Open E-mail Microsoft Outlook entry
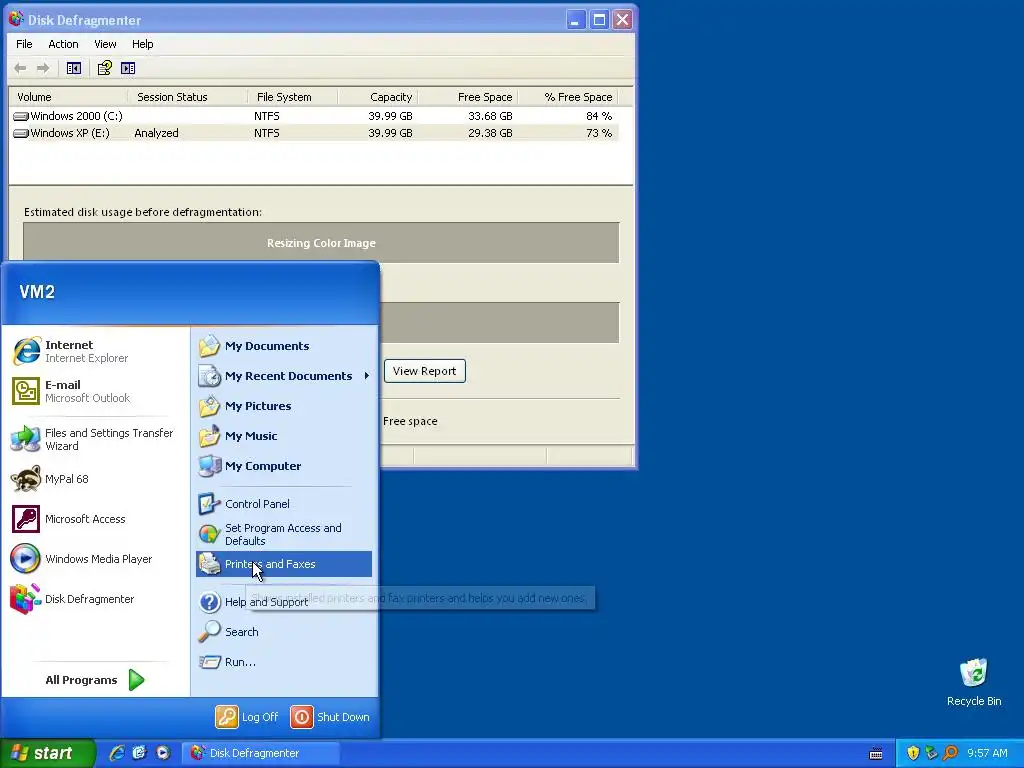This screenshot has height=768, width=1024. [95, 391]
